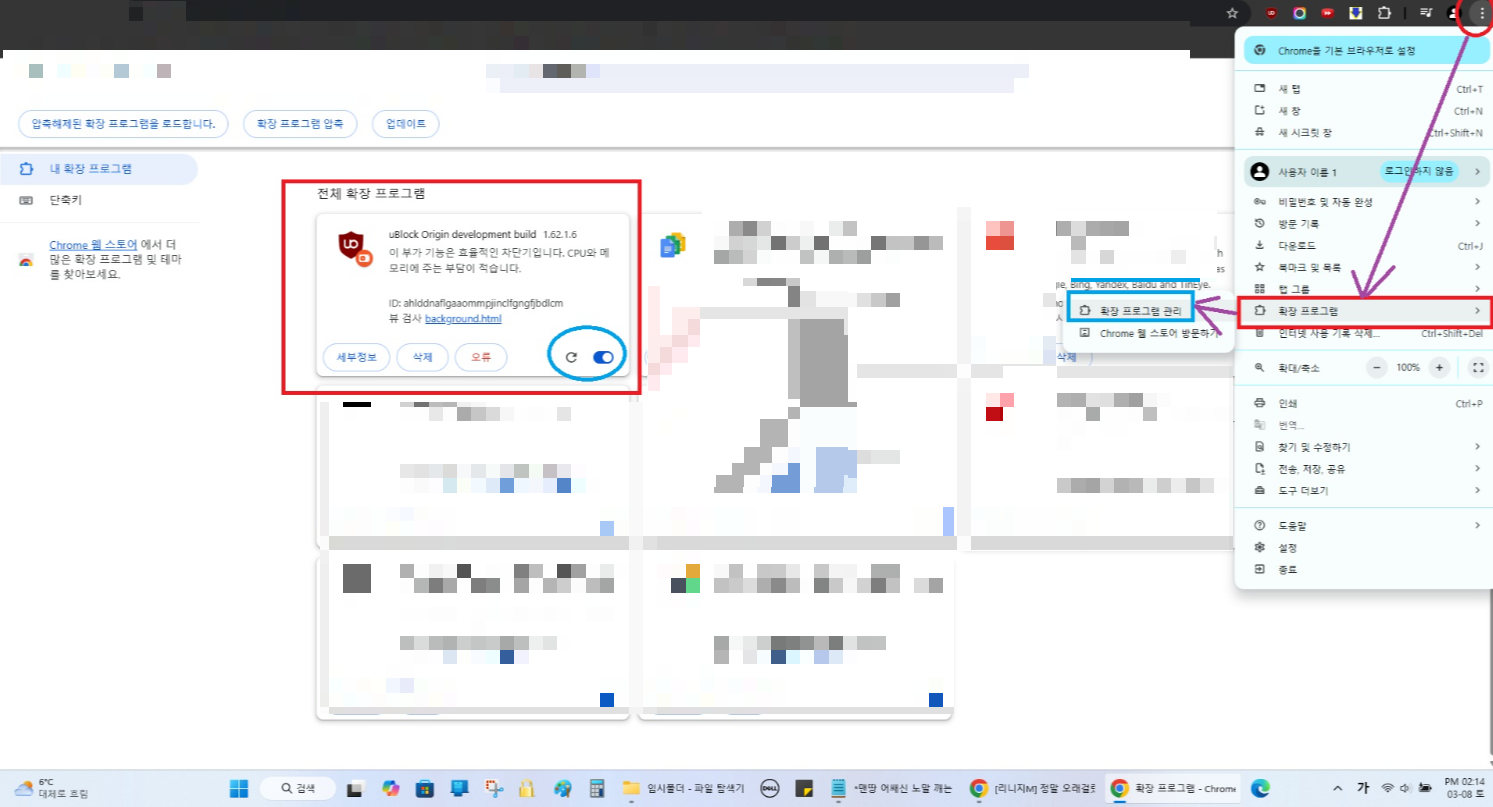Open the volume speaker tray icon
The width and height of the screenshot is (1493, 807).
click(1405, 788)
